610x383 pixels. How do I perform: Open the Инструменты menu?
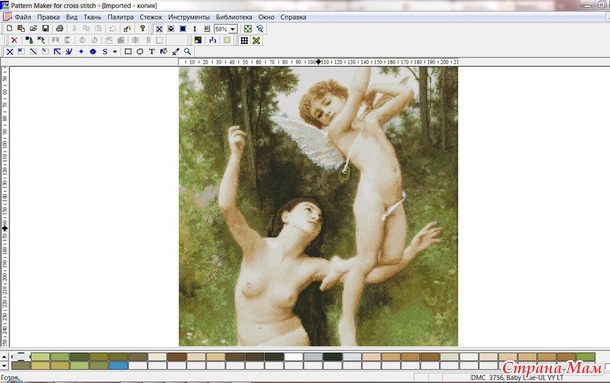189,17
